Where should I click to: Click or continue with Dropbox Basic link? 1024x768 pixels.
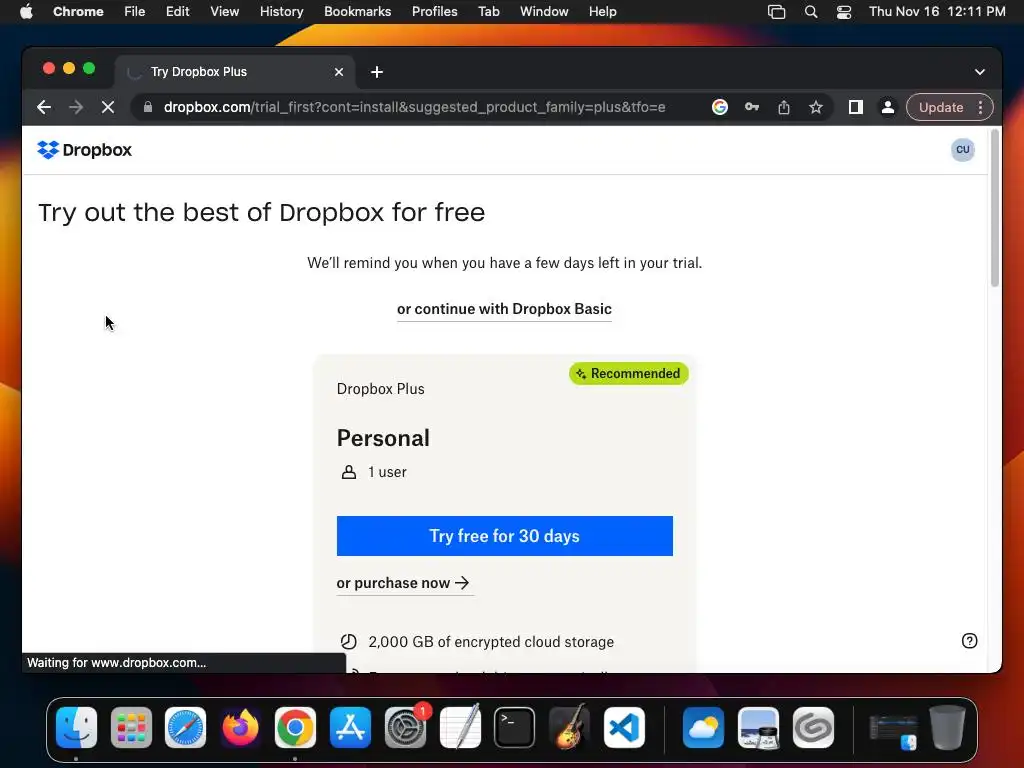click(x=504, y=309)
